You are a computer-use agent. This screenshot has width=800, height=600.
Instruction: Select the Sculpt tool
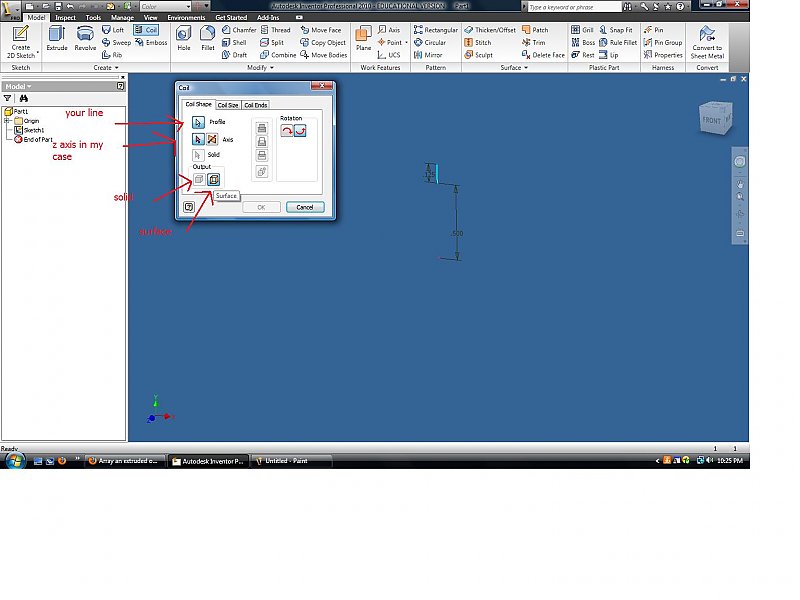coord(479,55)
